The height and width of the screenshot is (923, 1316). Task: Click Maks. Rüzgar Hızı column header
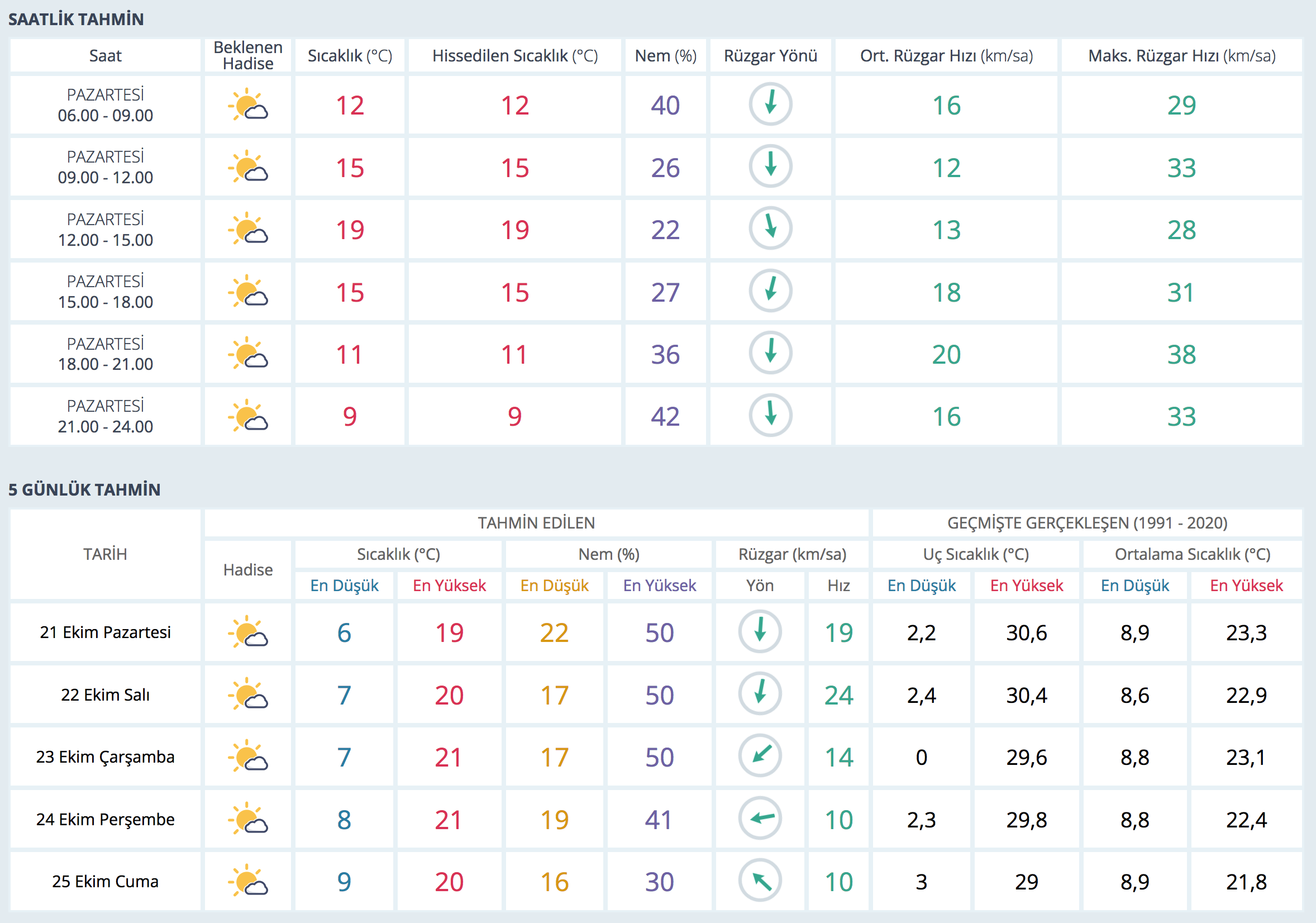[1181, 56]
